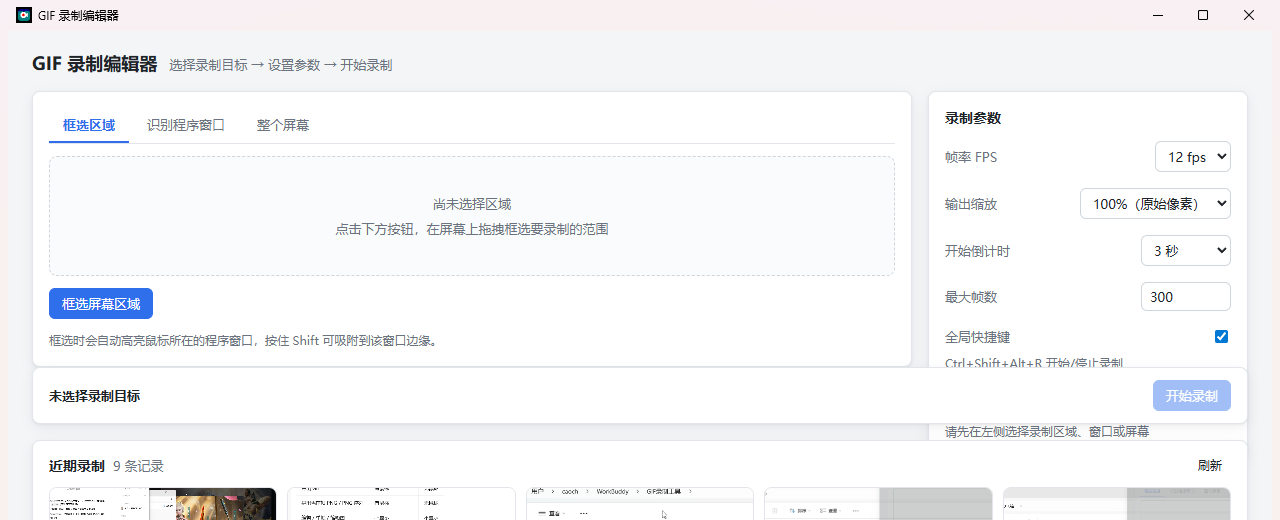Click the 最大帧数 input field
The height and width of the screenshot is (520, 1280).
(x=1186, y=297)
